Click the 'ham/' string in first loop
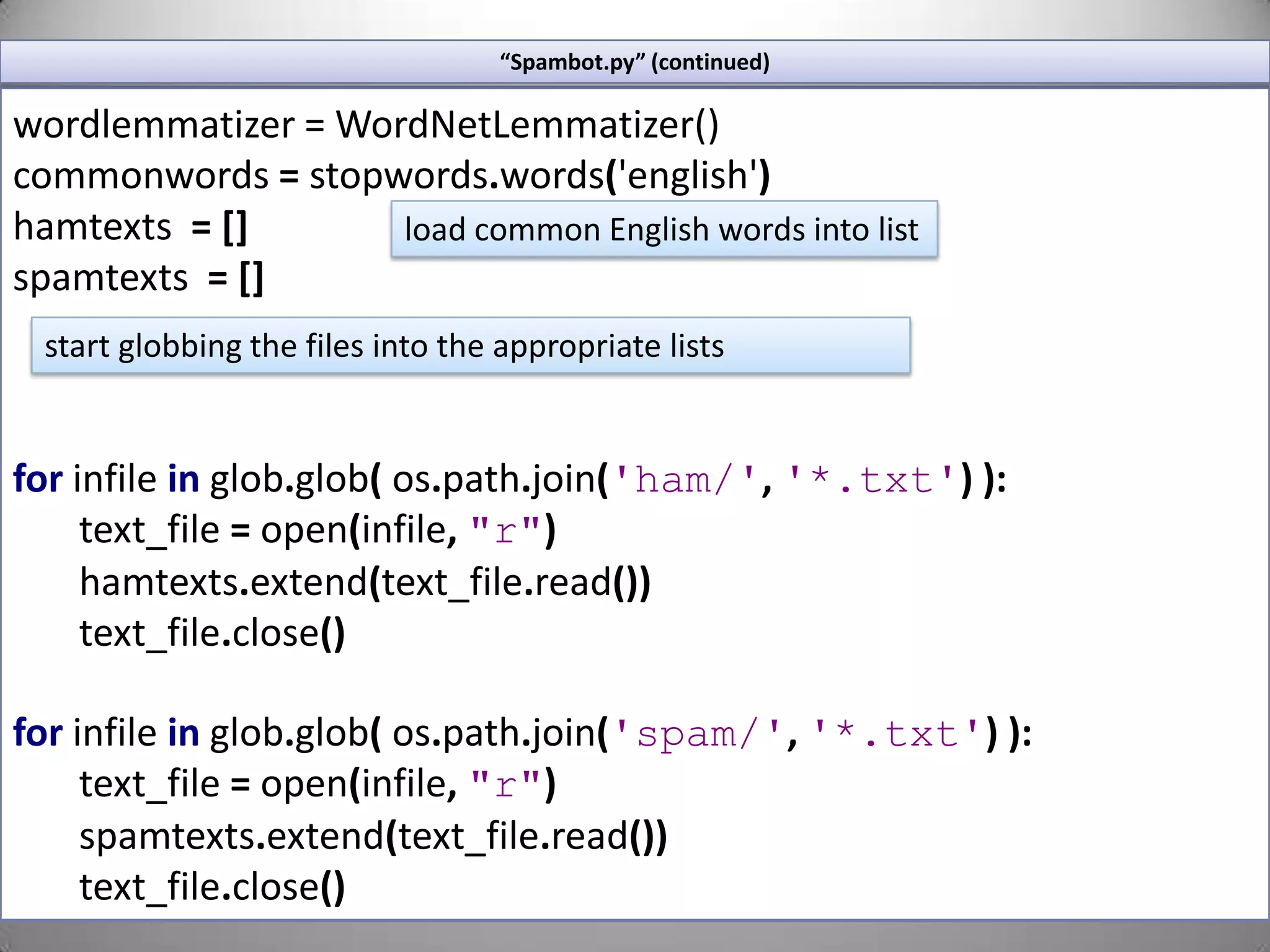The image size is (1270, 952). point(685,480)
